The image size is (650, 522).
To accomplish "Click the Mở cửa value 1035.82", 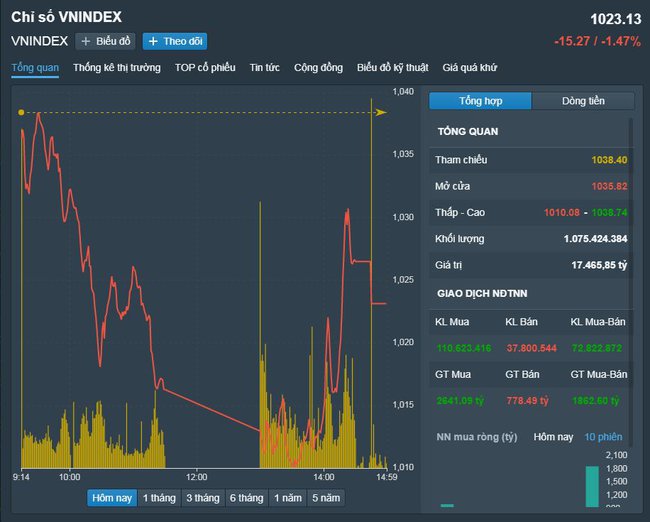I will pyautogui.click(x=609, y=186).
